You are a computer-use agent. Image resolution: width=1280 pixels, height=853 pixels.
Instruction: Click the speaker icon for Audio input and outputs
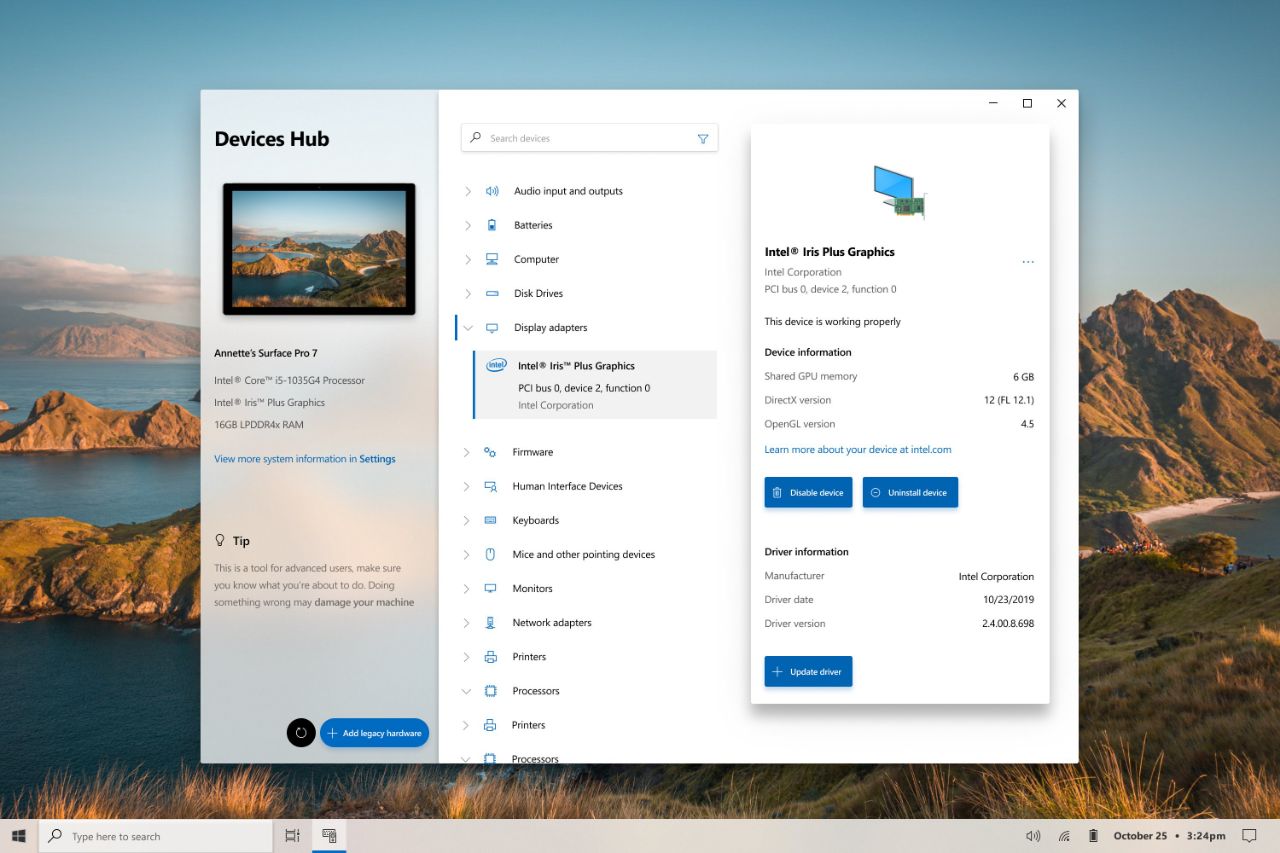pyautogui.click(x=491, y=191)
